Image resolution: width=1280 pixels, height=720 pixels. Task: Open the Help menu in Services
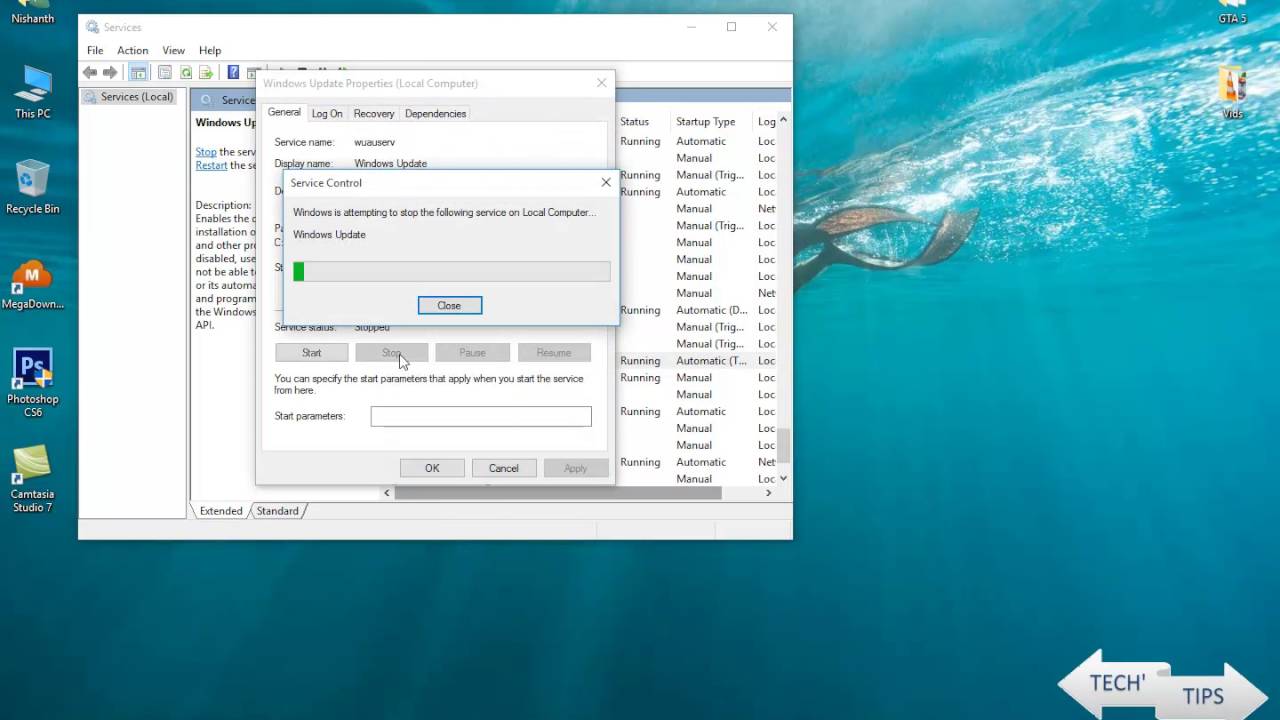(x=210, y=50)
